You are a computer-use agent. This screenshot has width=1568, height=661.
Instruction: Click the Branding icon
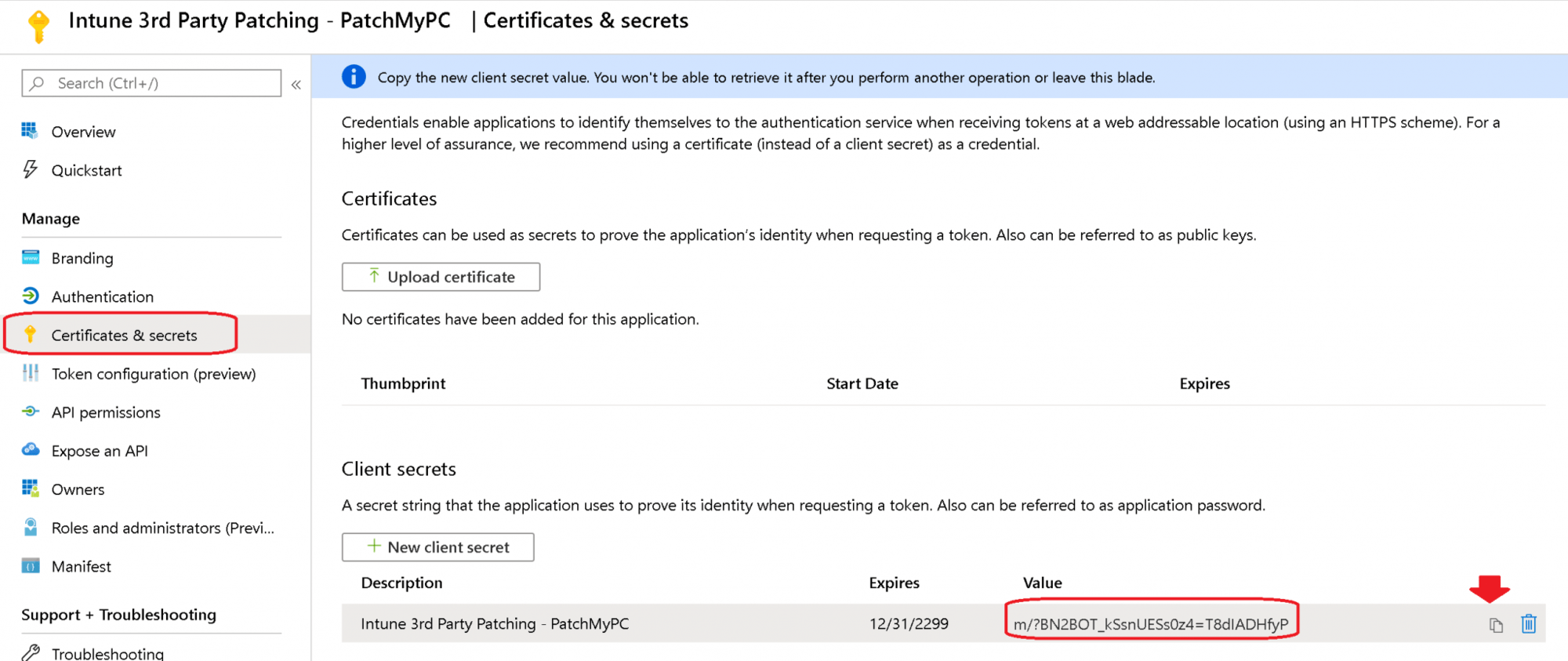(31, 256)
